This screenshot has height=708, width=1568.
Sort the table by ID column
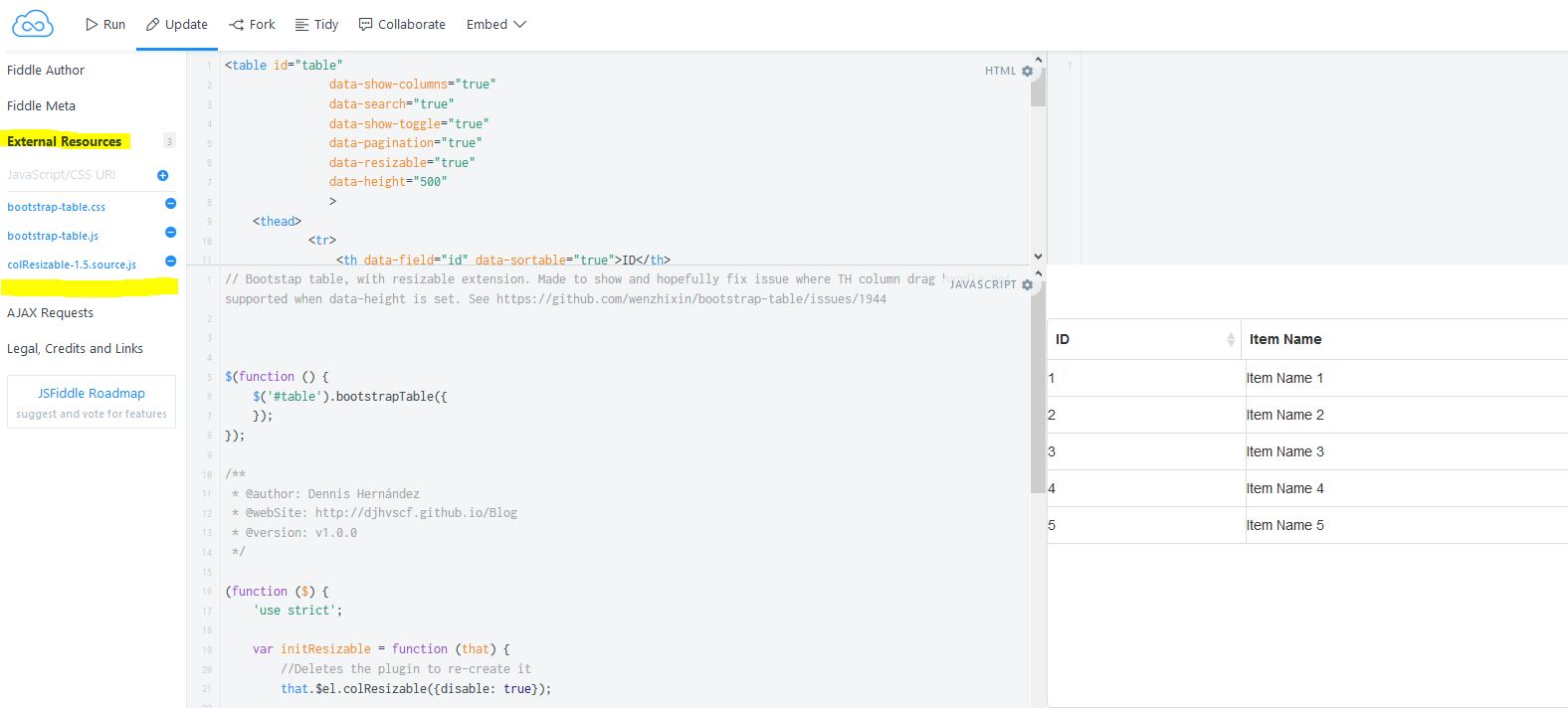tap(1144, 339)
